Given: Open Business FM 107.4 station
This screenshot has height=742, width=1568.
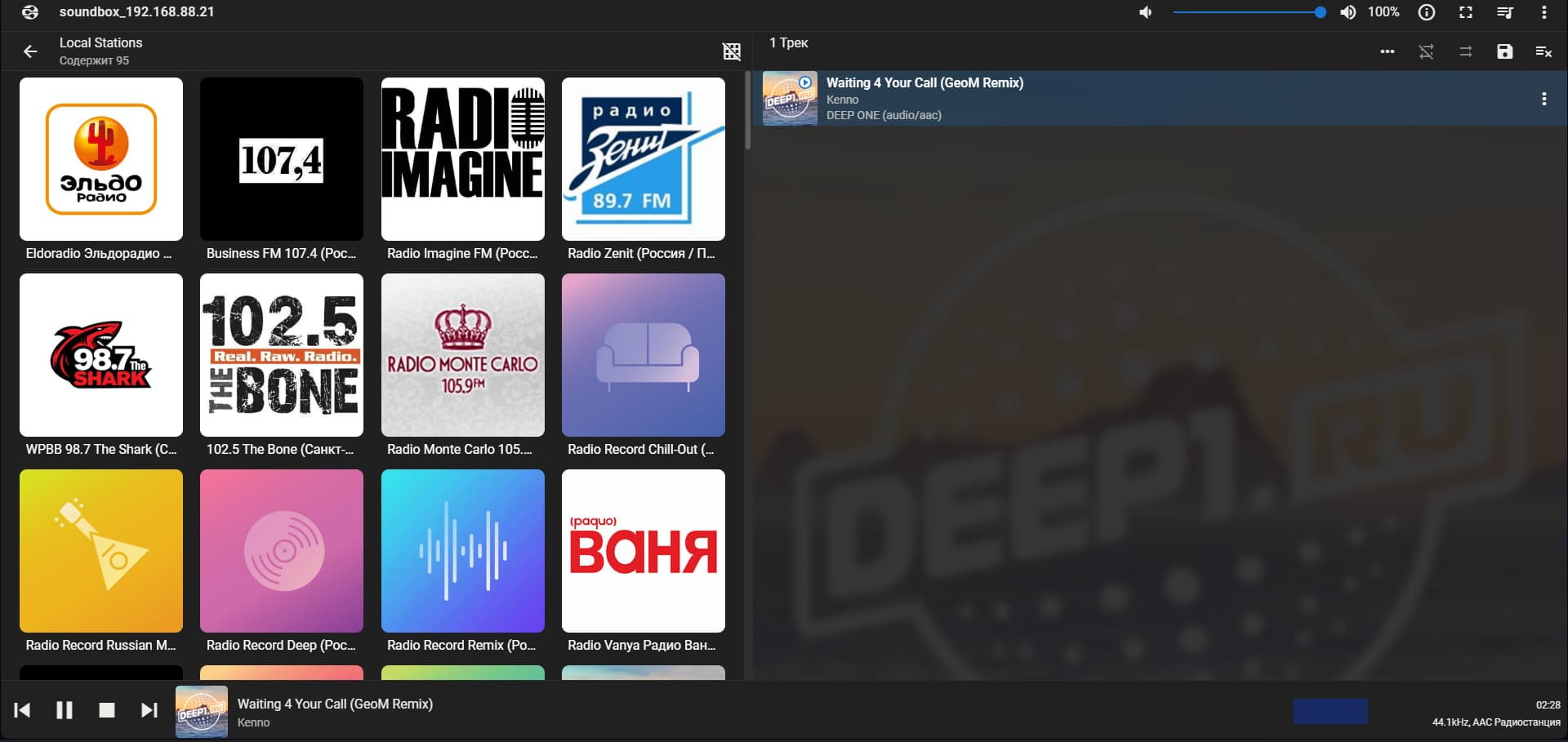Looking at the screenshot, I should point(282,159).
